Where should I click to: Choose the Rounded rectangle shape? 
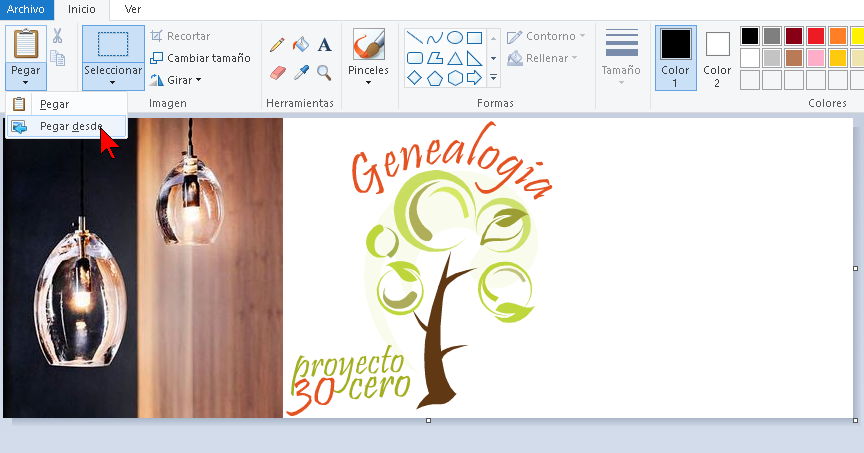pyautogui.click(x=414, y=58)
